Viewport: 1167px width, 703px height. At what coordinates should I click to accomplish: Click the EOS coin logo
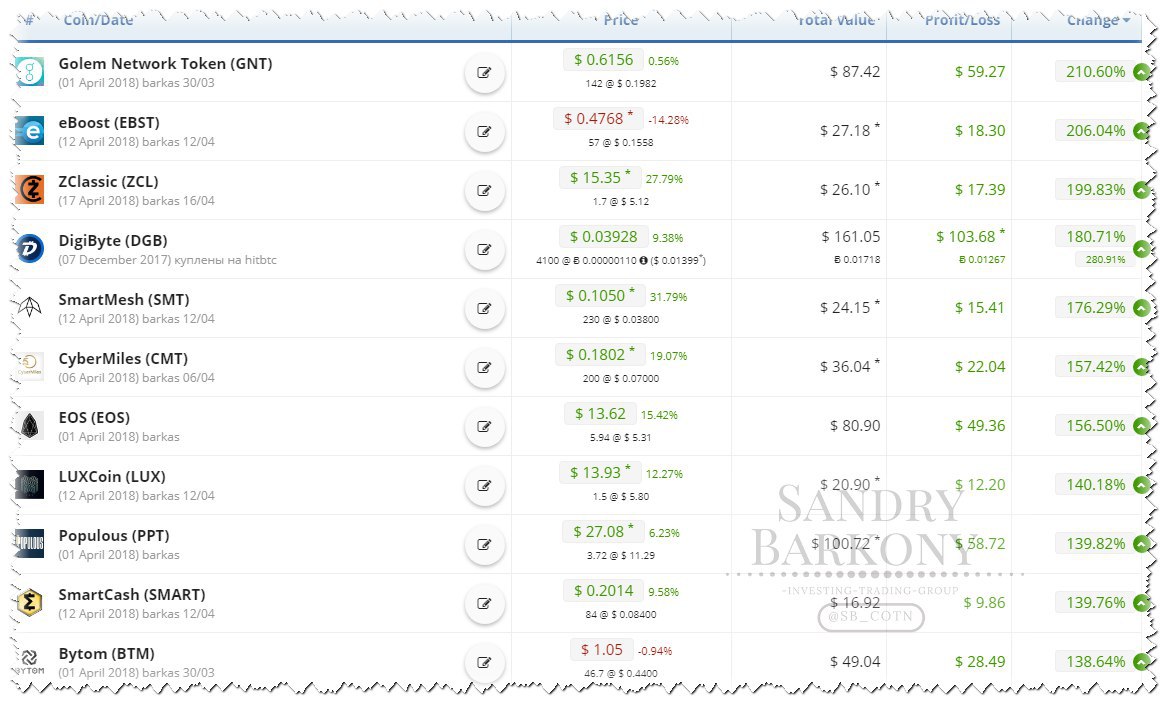30,426
